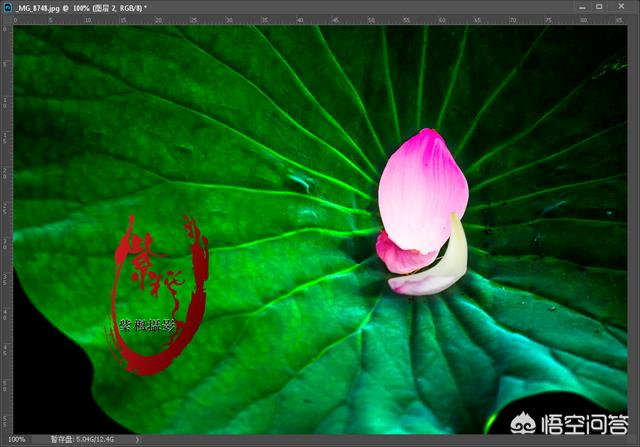Click the pink lotus bud on canvas
The height and width of the screenshot is (447, 640).
pyautogui.click(x=422, y=188)
